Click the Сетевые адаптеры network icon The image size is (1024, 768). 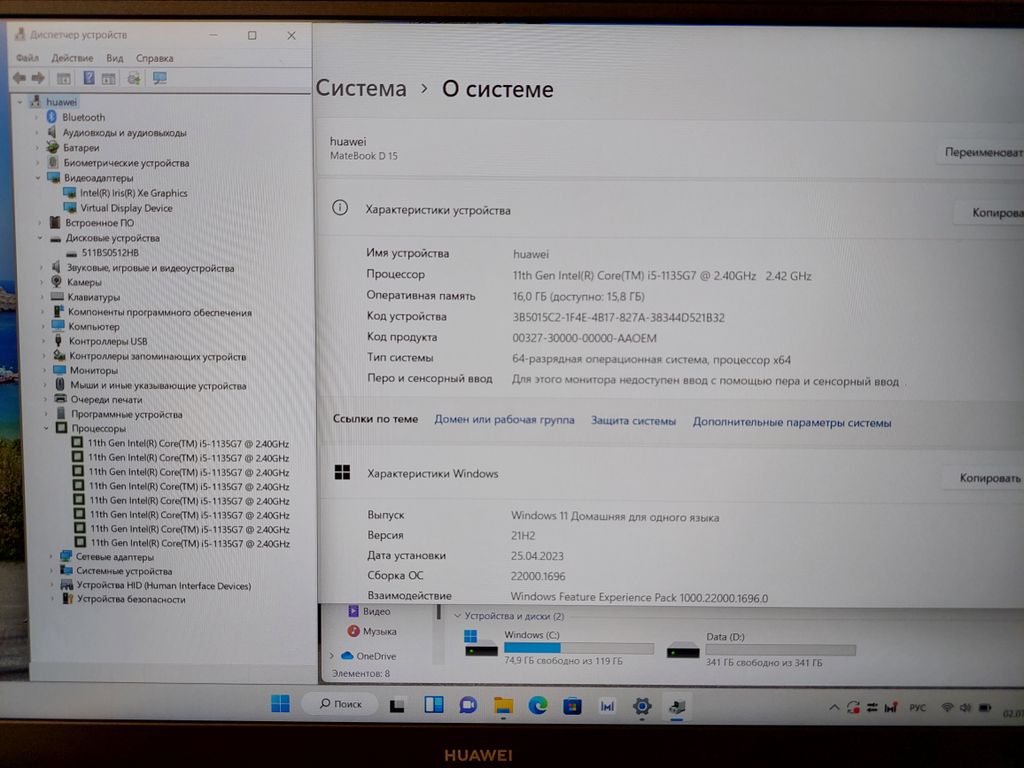65,556
